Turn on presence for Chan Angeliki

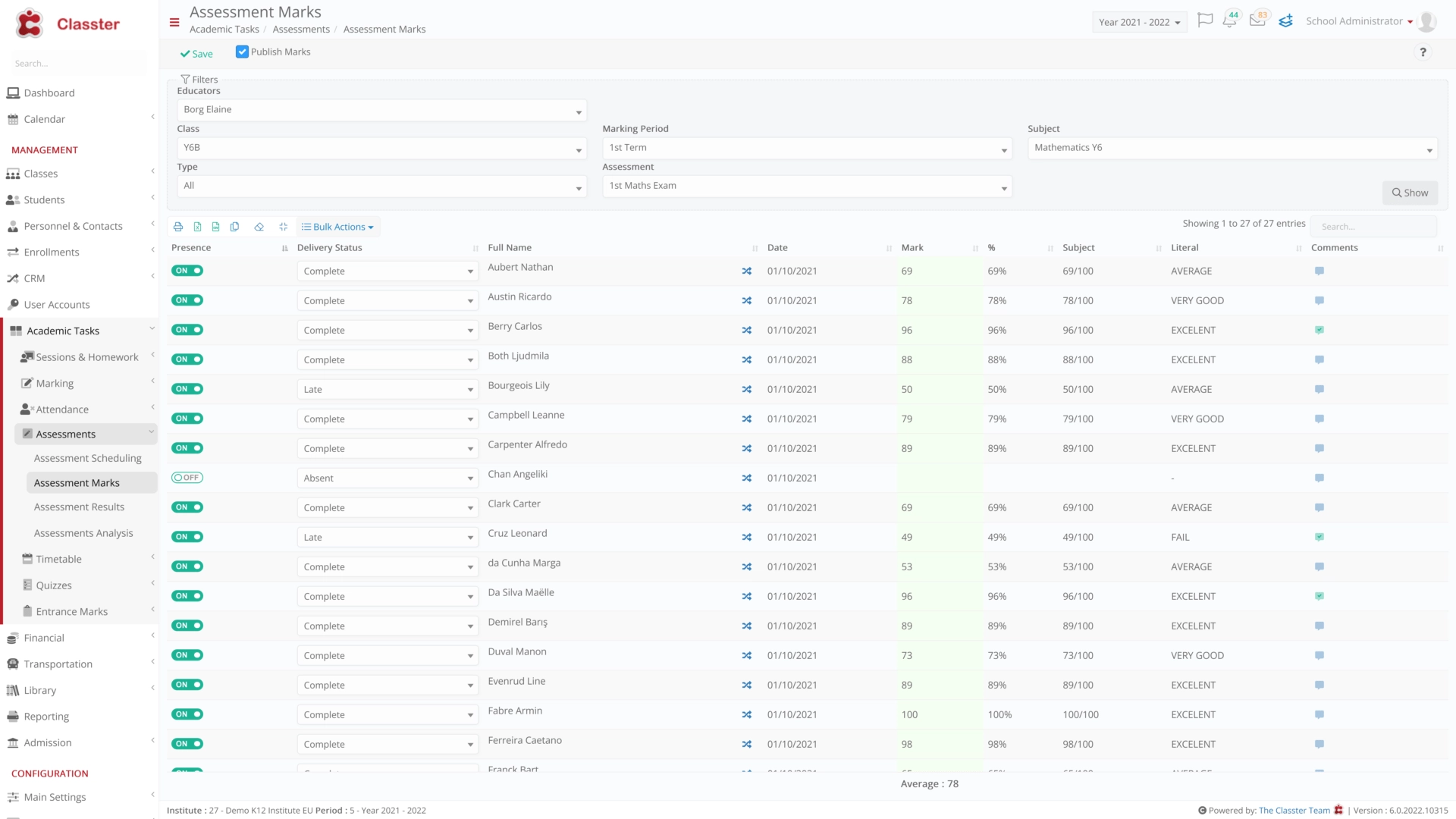[187, 478]
